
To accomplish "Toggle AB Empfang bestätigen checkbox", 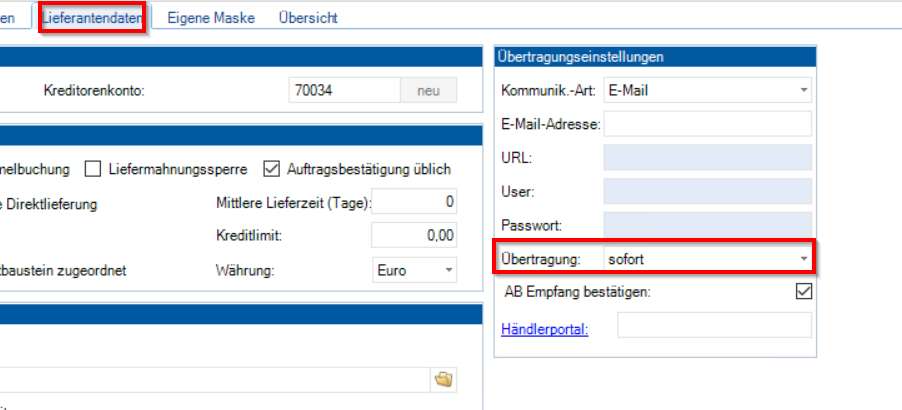I will 802,292.
